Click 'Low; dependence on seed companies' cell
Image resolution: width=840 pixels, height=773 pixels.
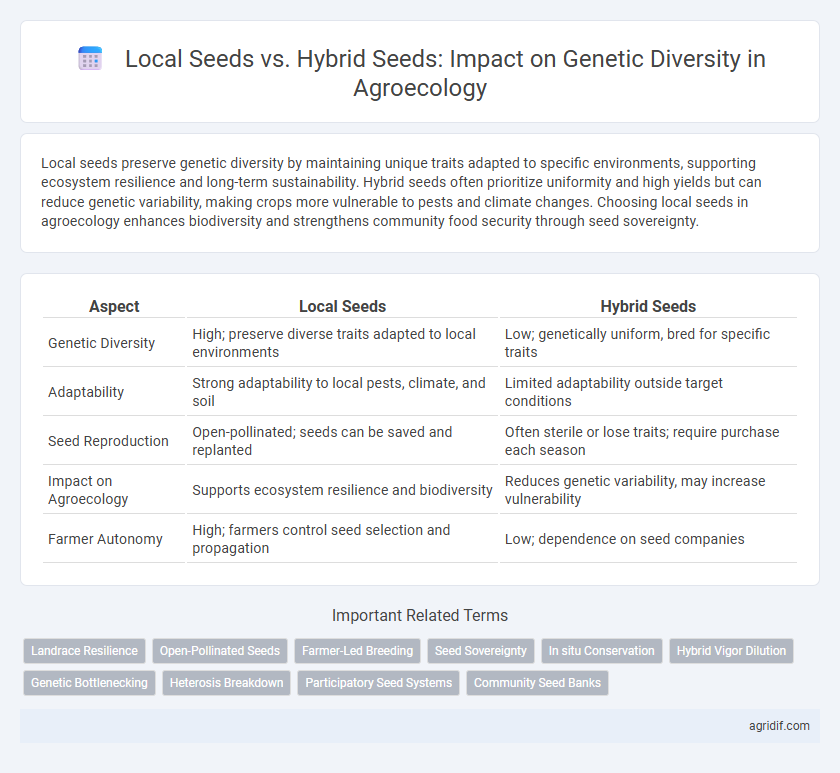point(648,539)
